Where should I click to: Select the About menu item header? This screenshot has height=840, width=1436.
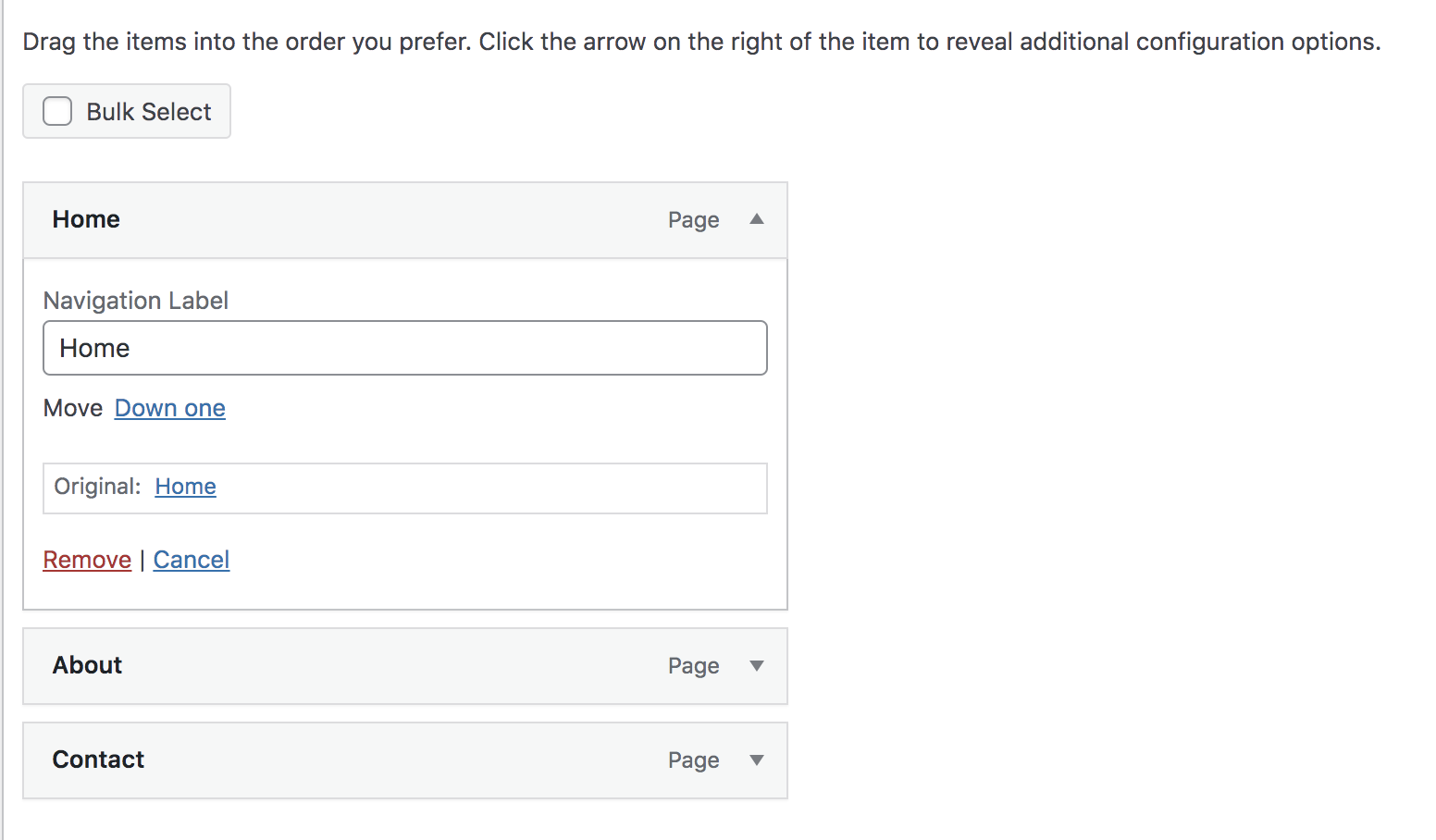click(87, 665)
